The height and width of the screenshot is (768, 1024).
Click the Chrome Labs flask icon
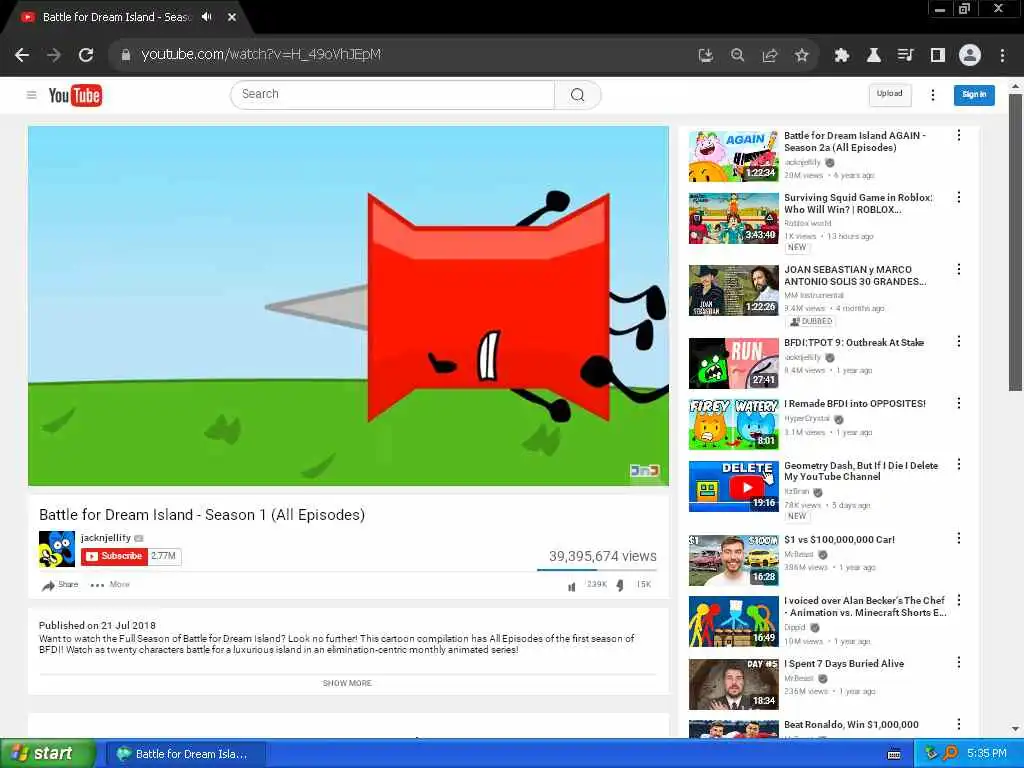coord(873,56)
